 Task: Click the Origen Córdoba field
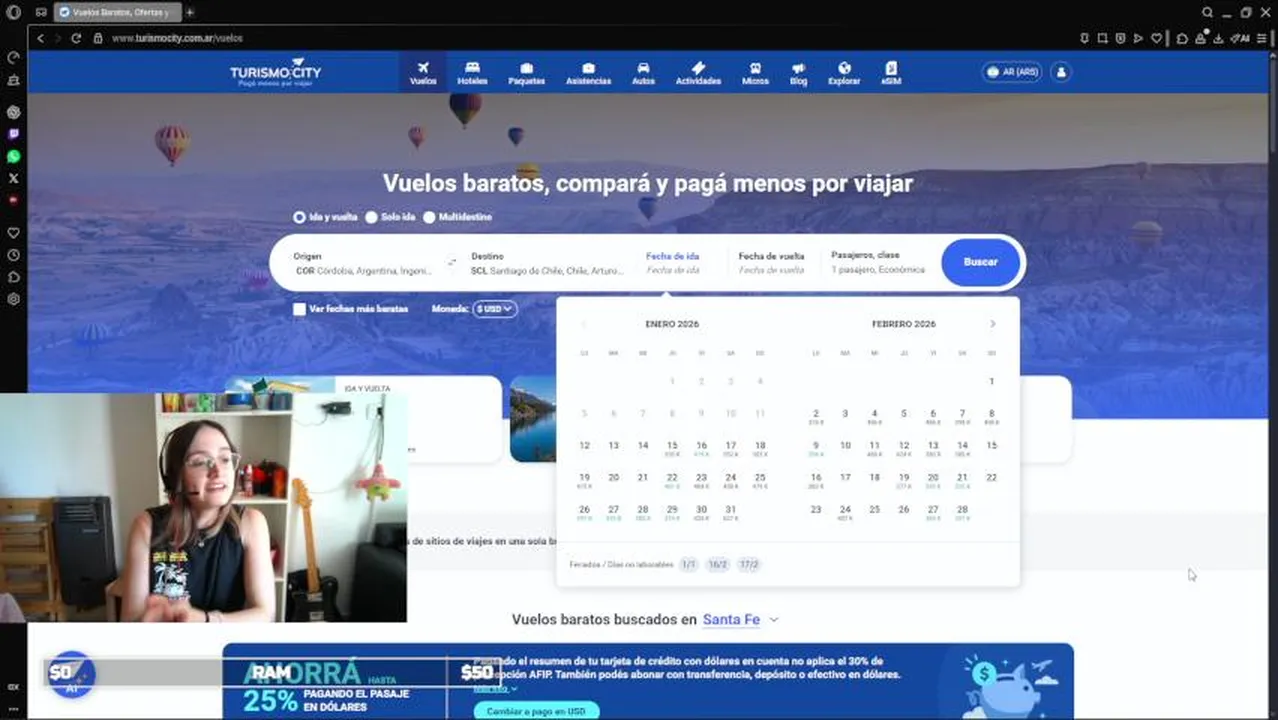click(364, 263)
